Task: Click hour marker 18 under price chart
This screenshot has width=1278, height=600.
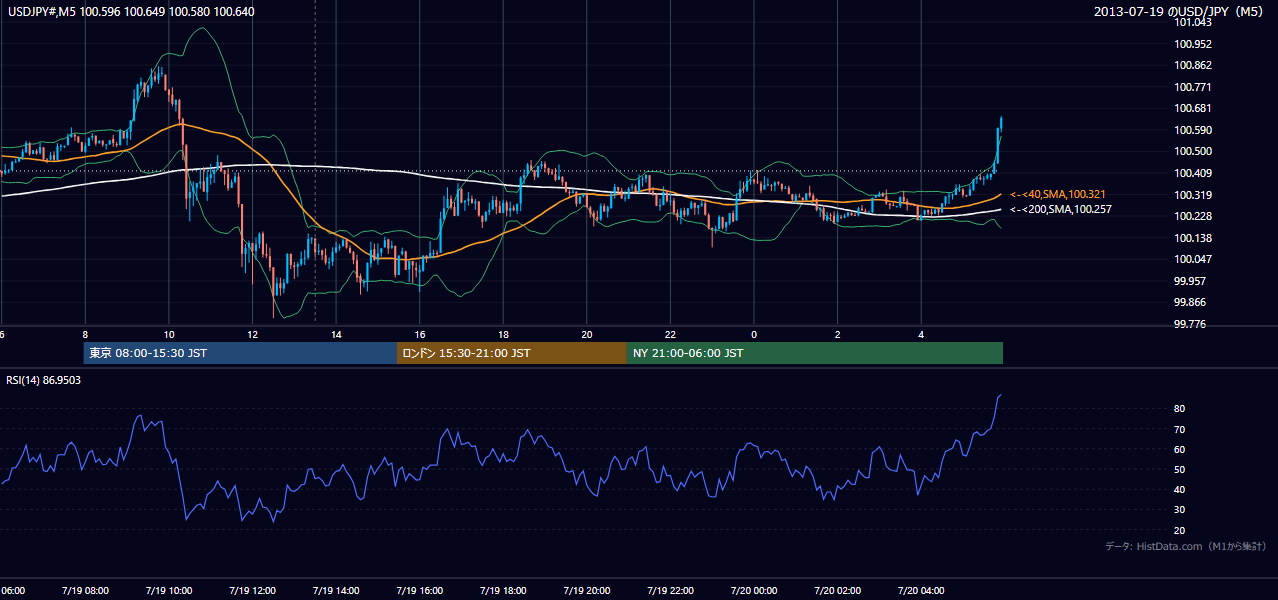Action: [503, 335]
